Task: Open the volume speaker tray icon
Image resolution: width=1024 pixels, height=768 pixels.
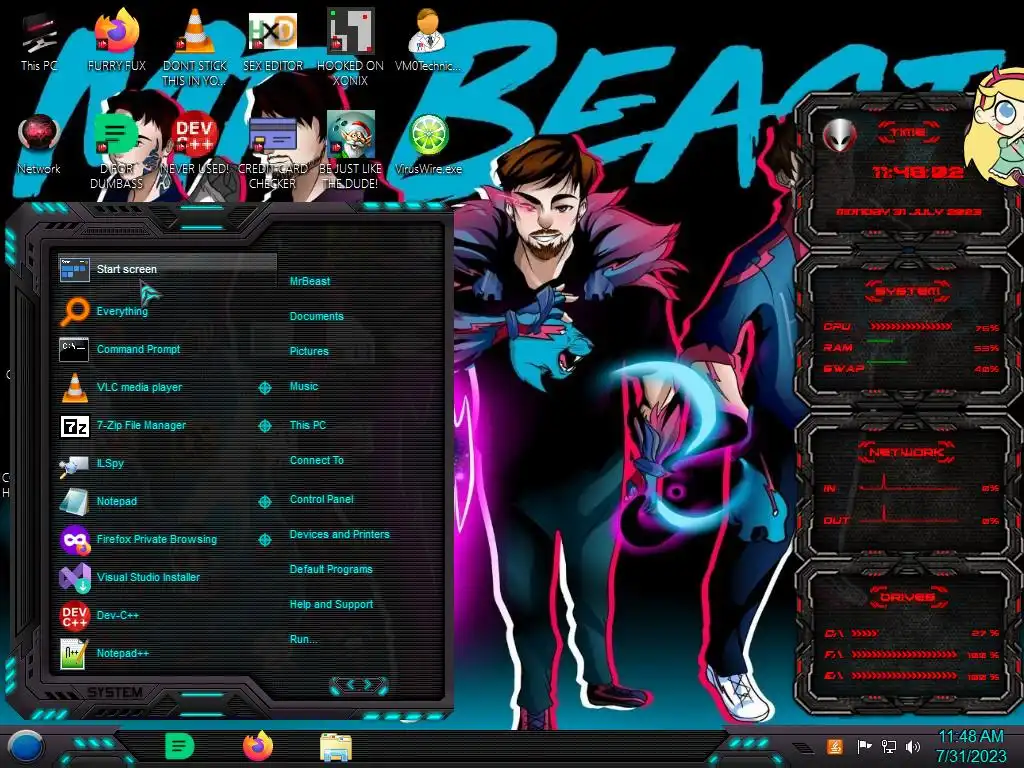Action: [x=913, y=746]
